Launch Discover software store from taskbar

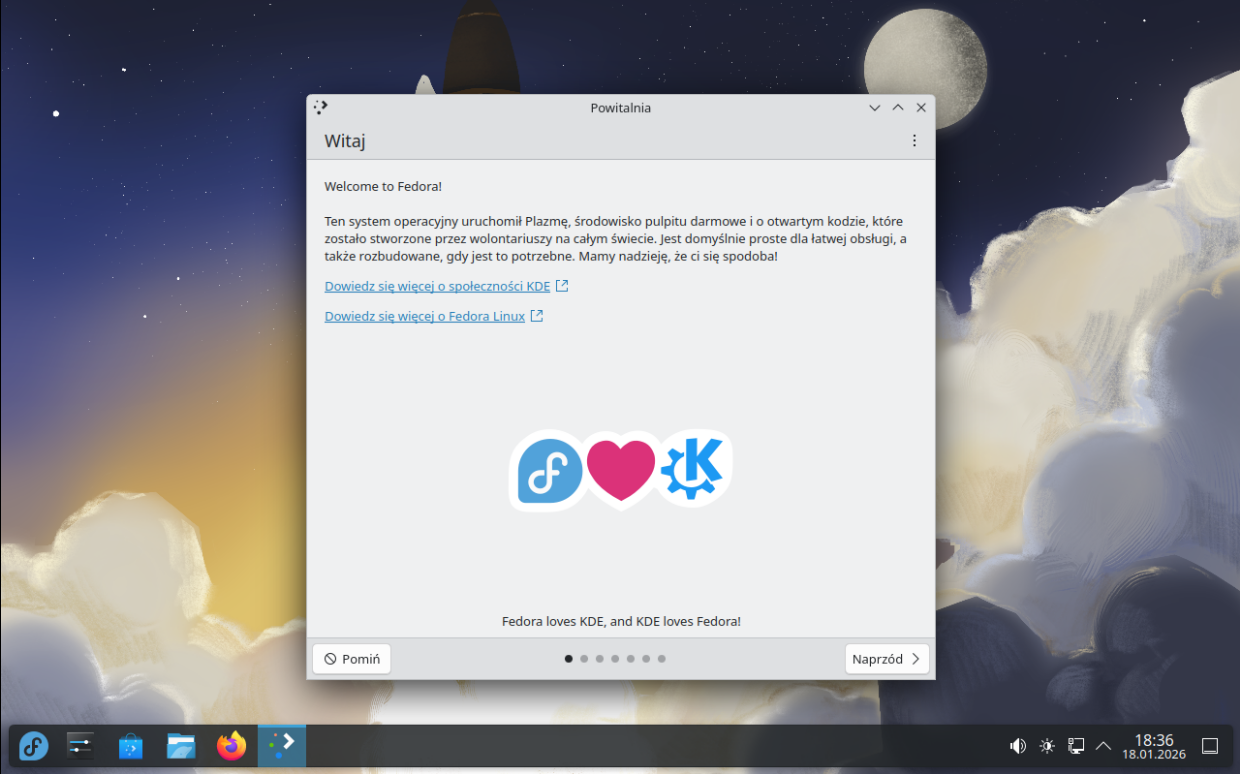(130, 746)
